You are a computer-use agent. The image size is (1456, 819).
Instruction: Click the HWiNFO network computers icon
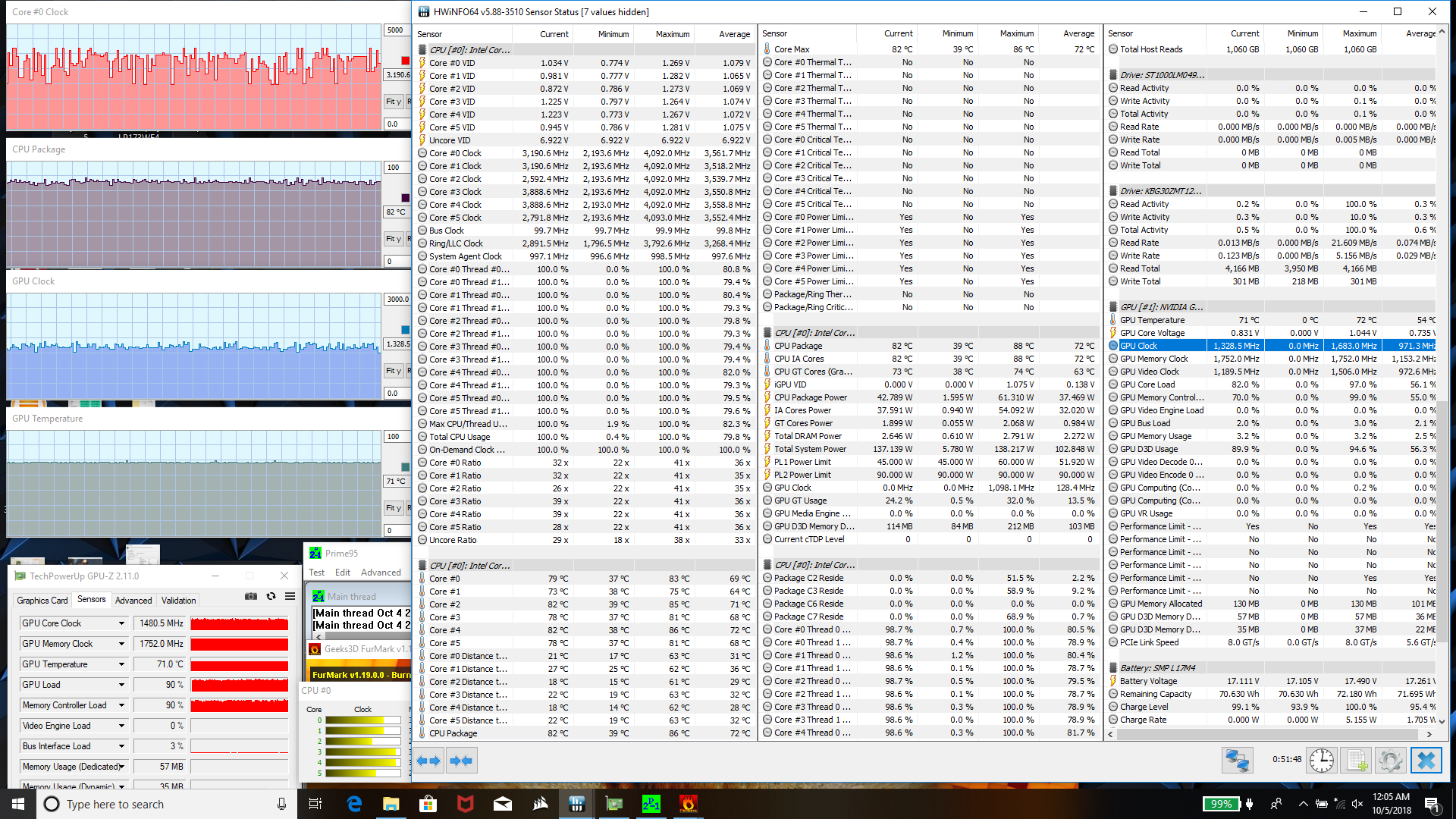(1237, 760)
